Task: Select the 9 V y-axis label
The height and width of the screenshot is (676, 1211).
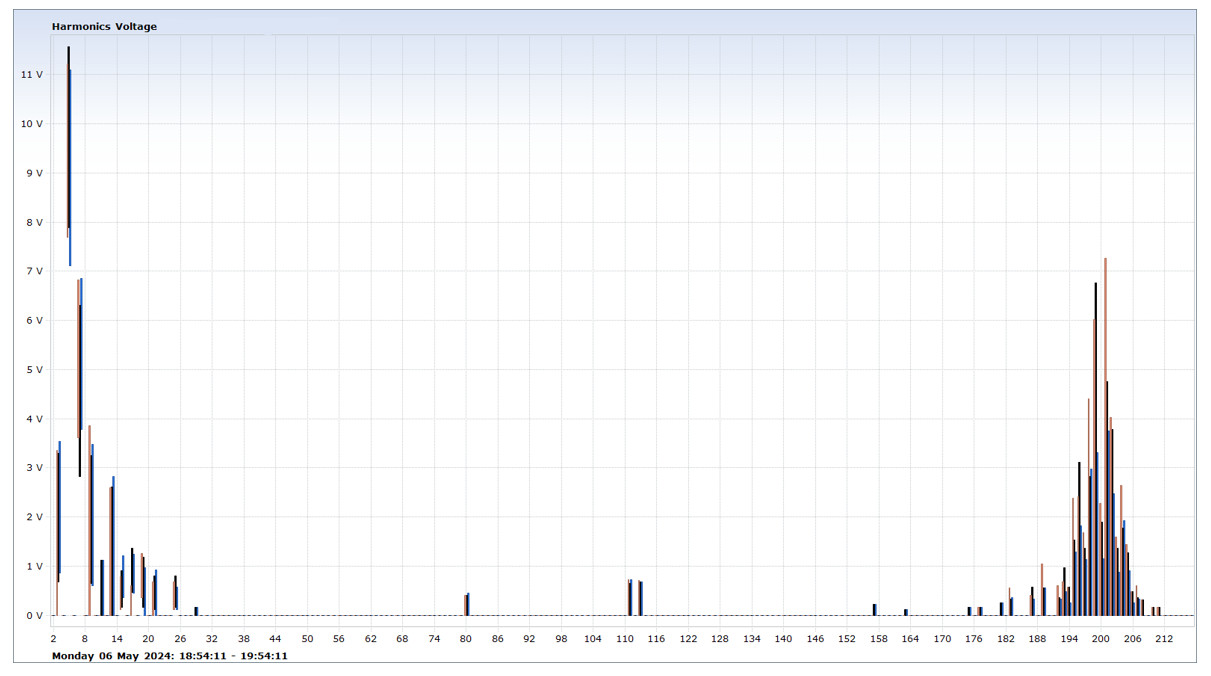Action: (35, 173)
